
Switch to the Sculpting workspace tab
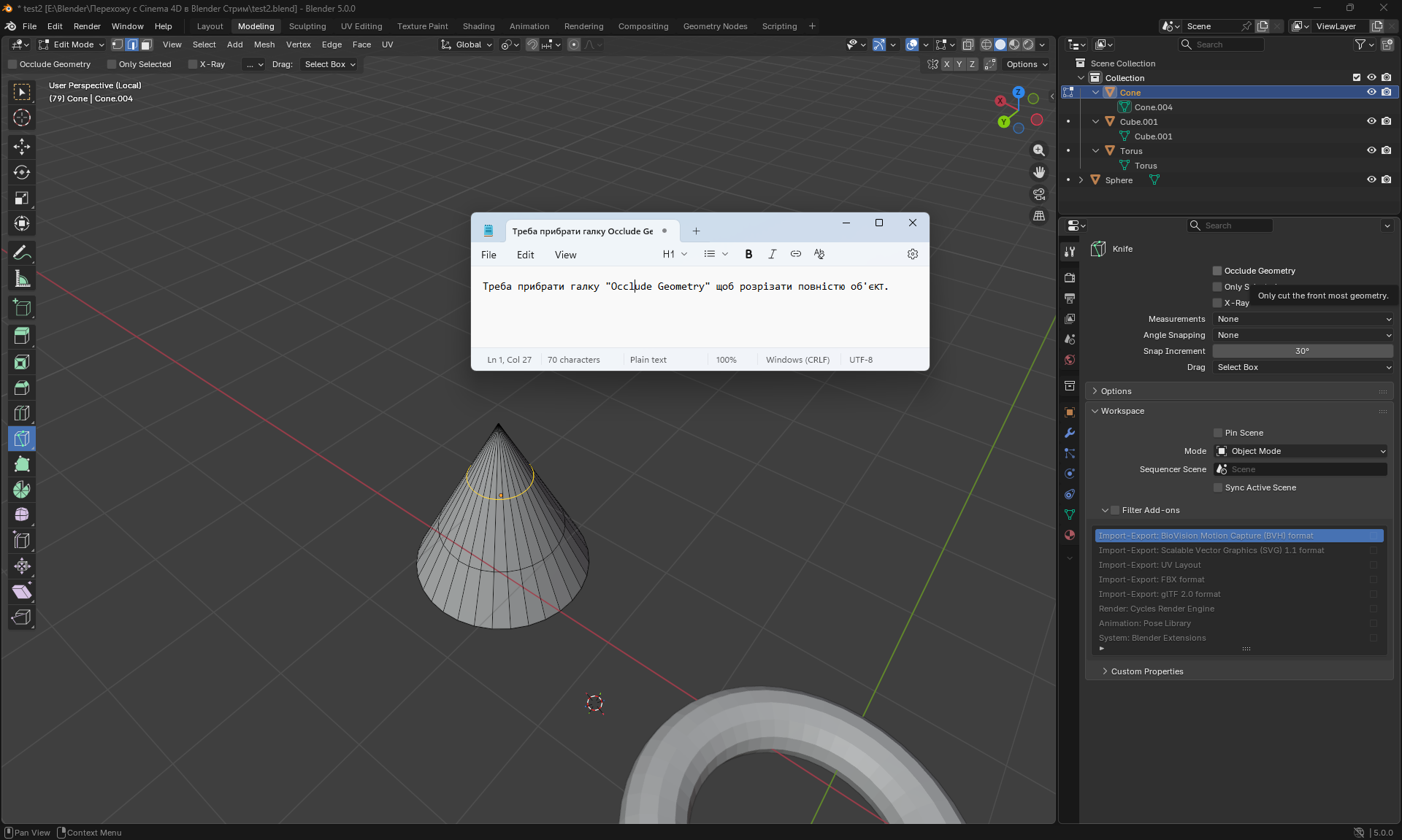[307, 26]
